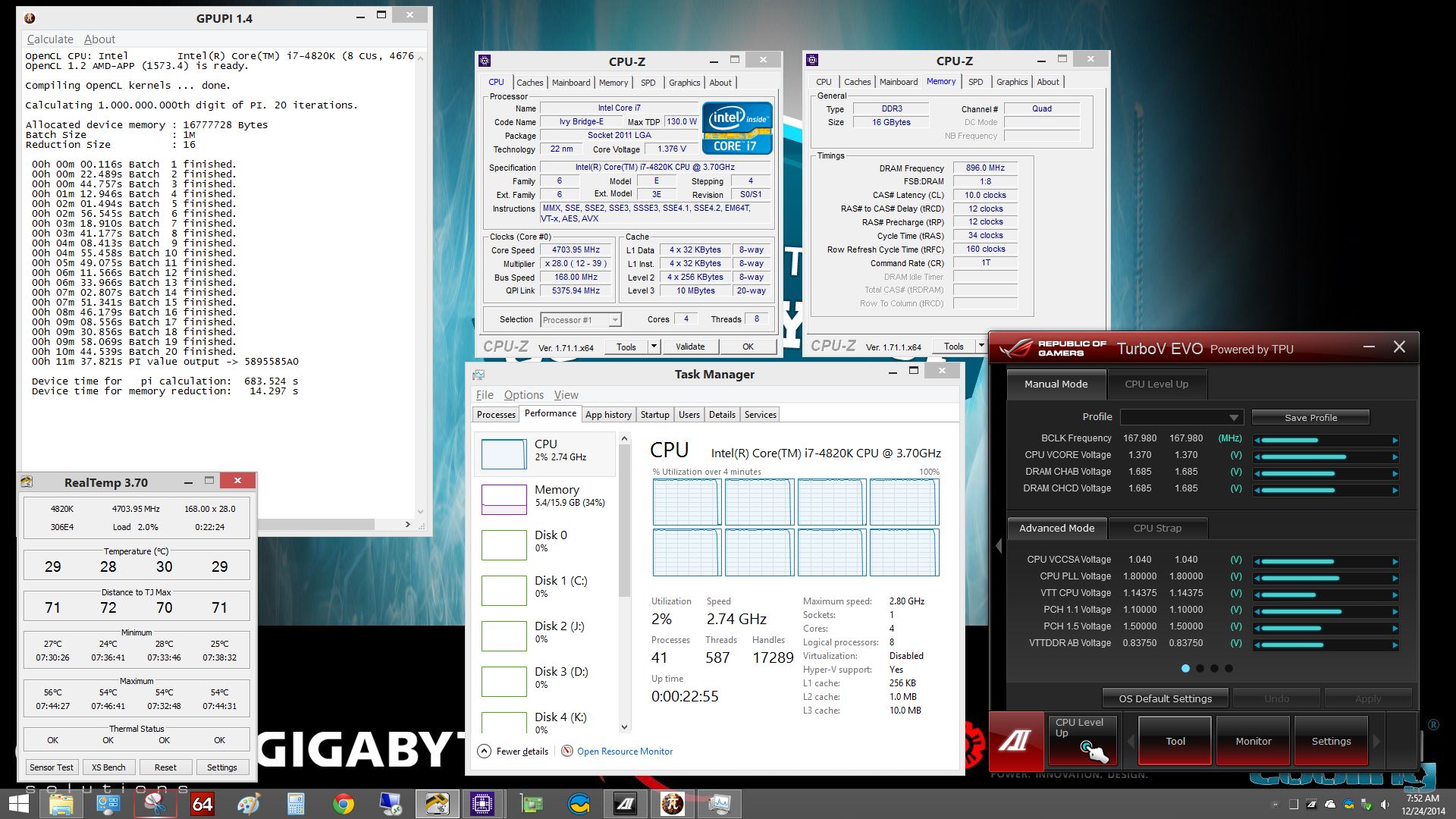The image size is (1456, 819).
Task: Select Memory graph in Task Manager sidebar
Action: [x=546, y=498]
